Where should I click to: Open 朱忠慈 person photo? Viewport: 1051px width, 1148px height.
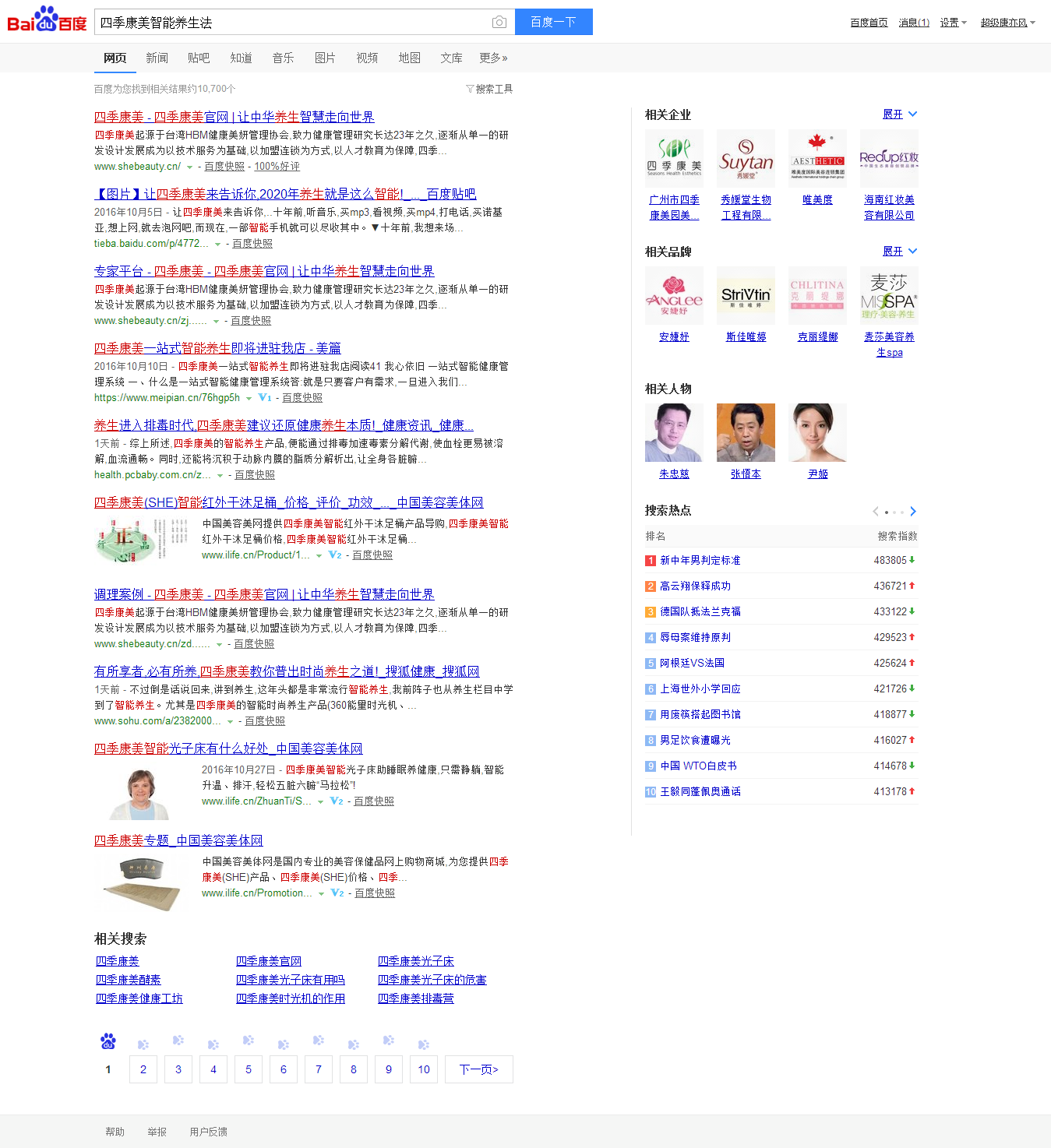coord(674,433)
